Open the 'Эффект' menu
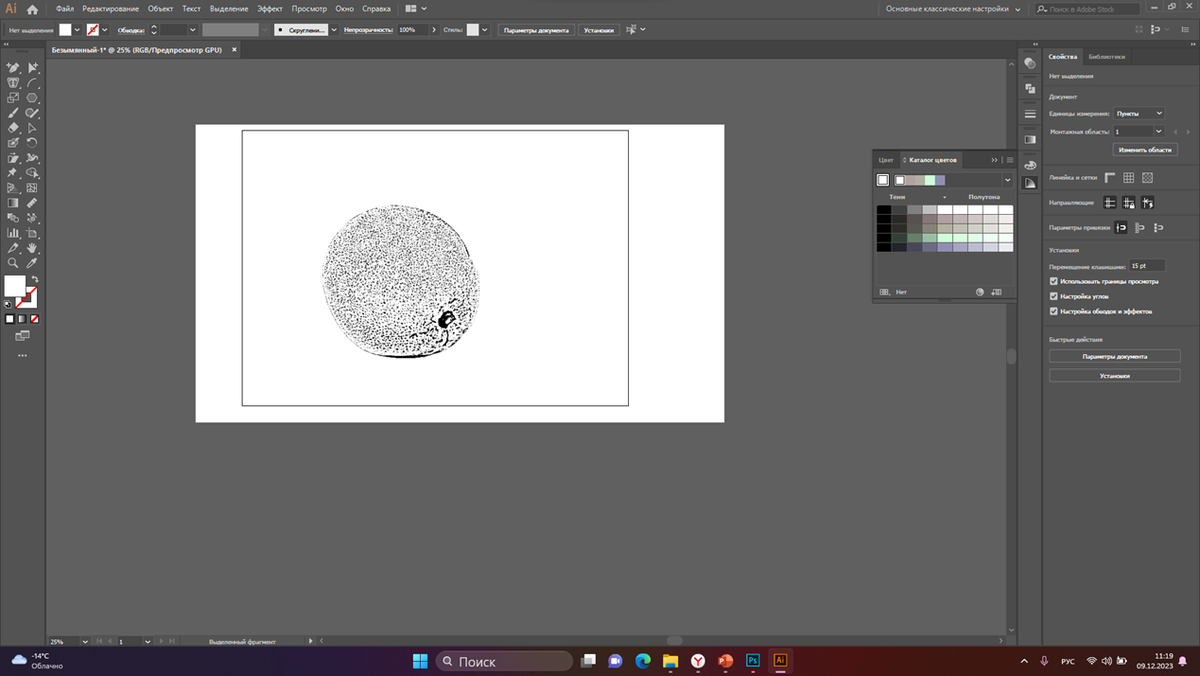 270,9
